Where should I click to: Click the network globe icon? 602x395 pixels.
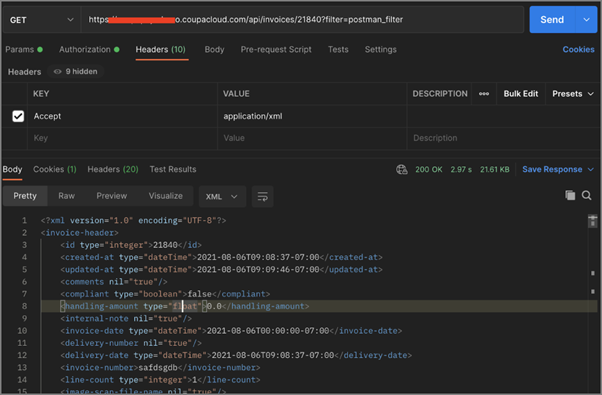(402, 169)
